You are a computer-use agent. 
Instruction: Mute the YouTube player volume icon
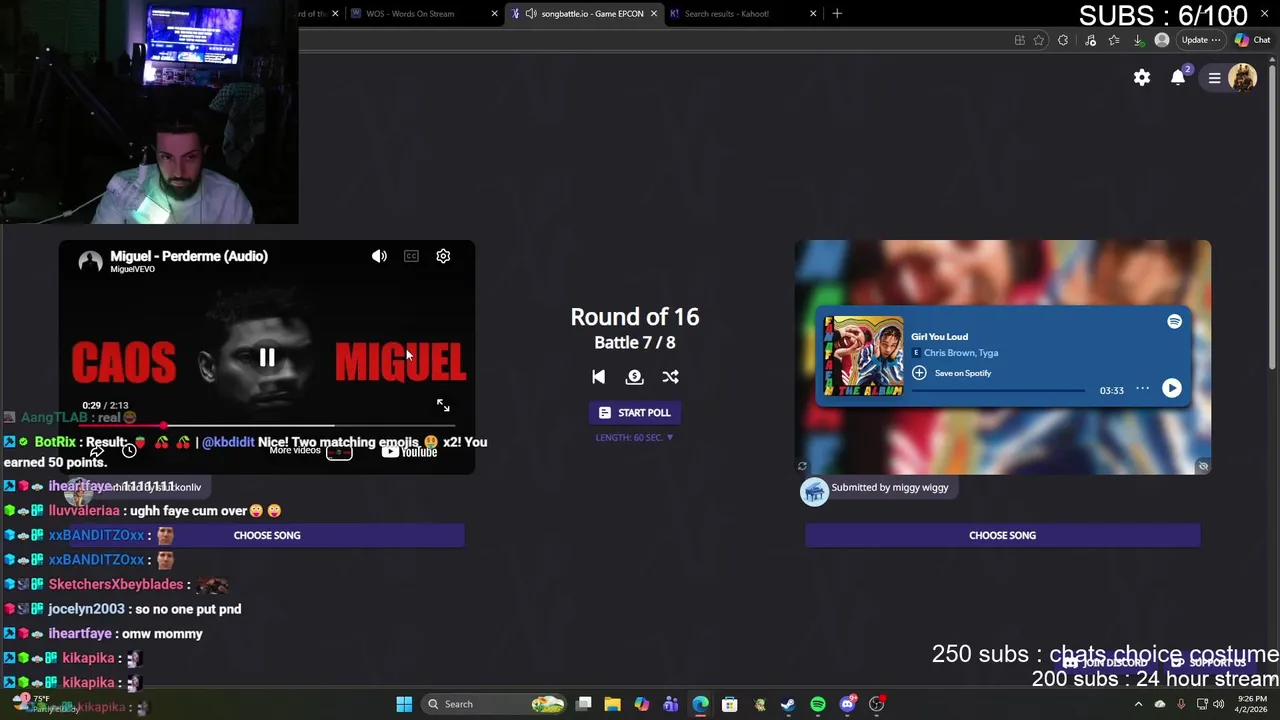[x=379, y=256]
